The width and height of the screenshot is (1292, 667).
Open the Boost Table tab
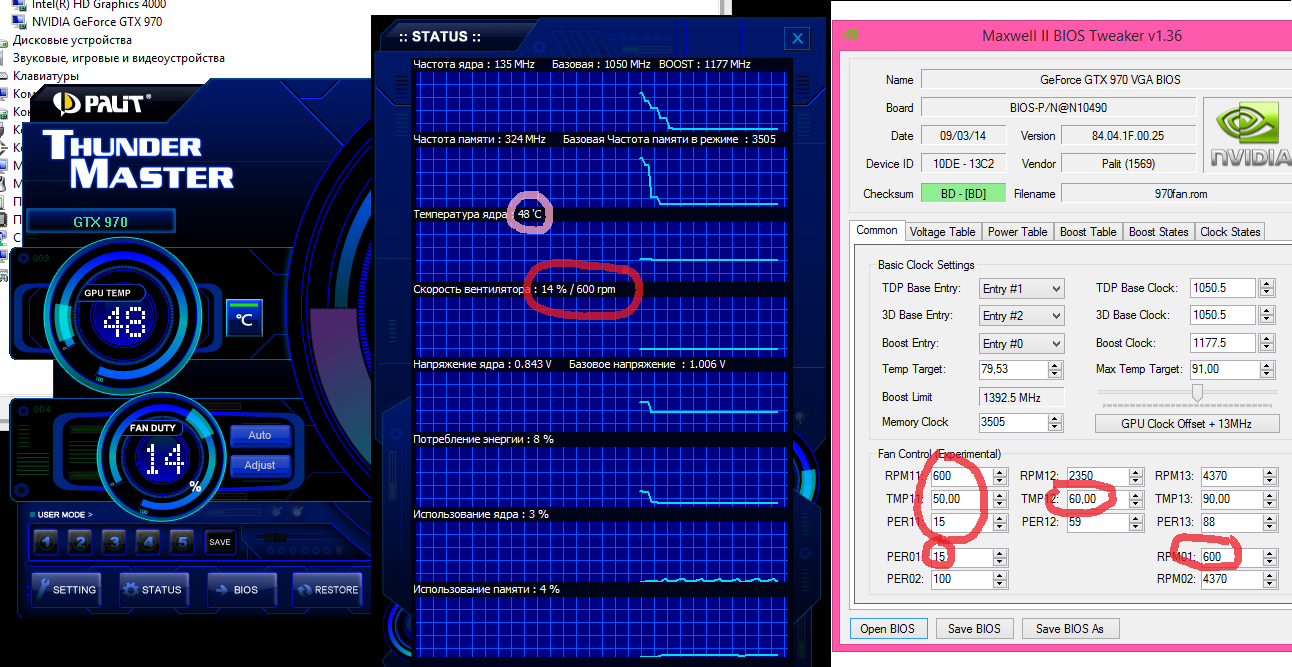pos(1088,232)
